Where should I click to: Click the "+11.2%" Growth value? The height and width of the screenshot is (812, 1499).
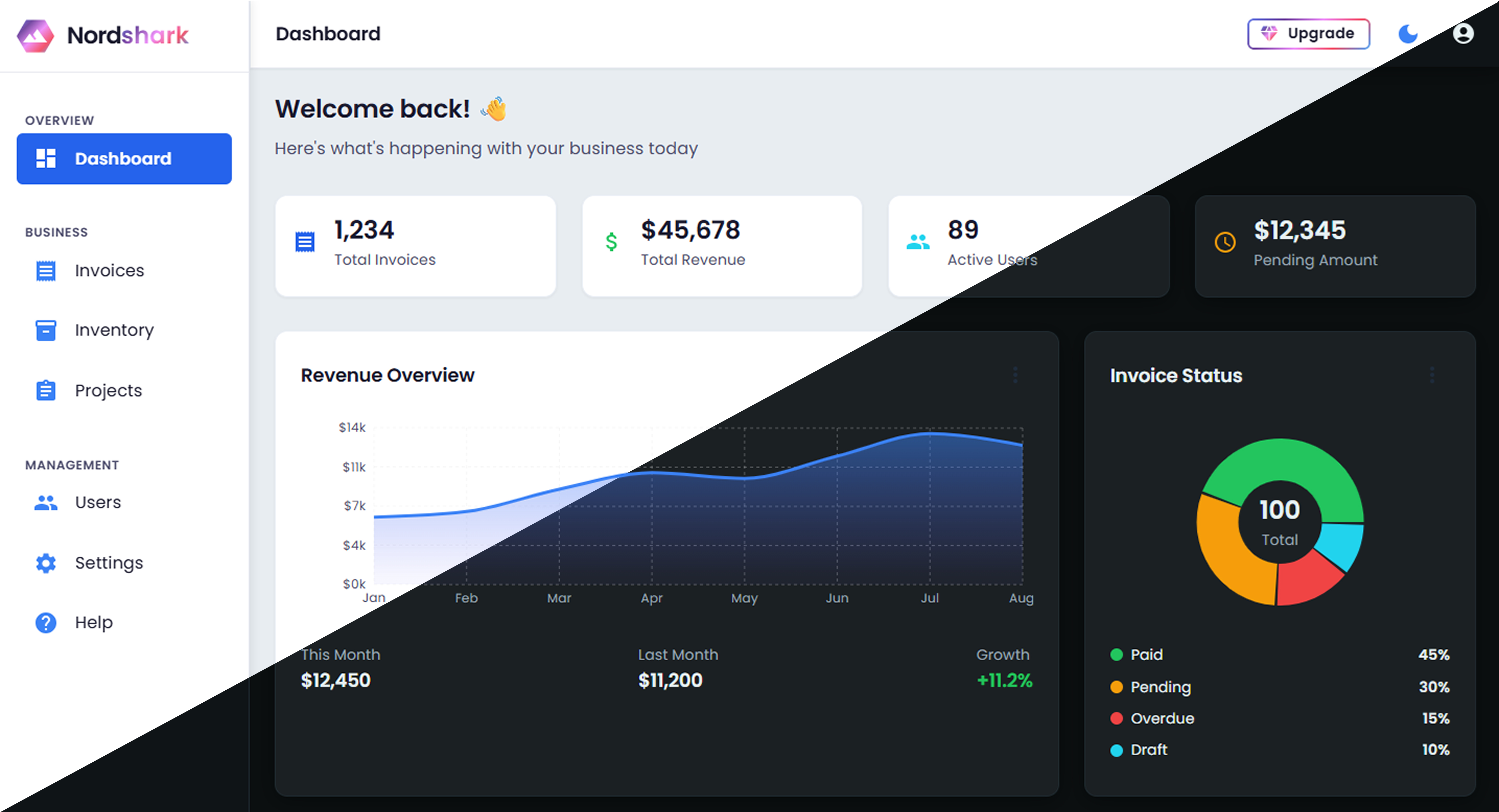1004,680
